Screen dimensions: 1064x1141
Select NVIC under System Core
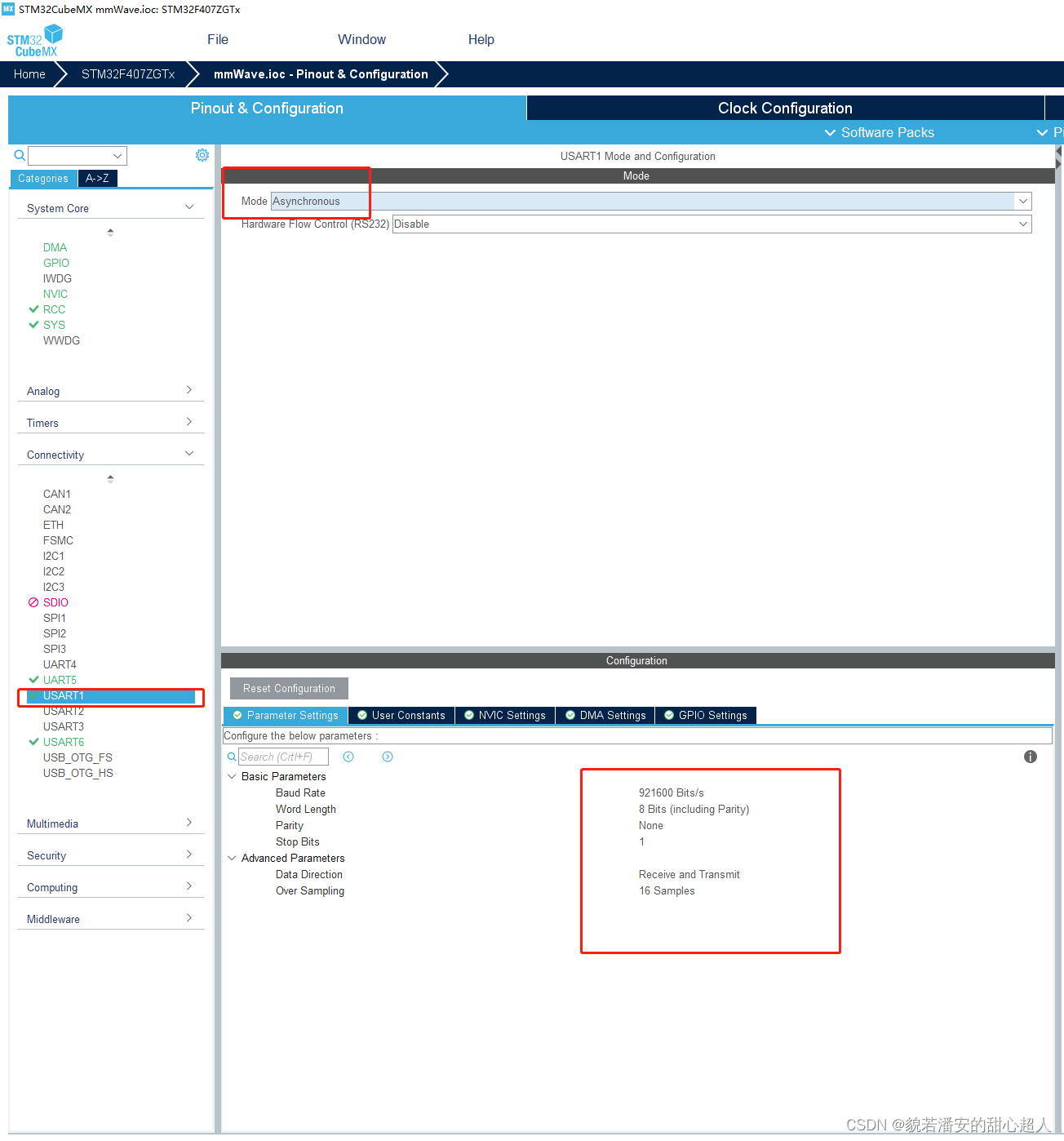pyautogui.click(x=55, y=294)
